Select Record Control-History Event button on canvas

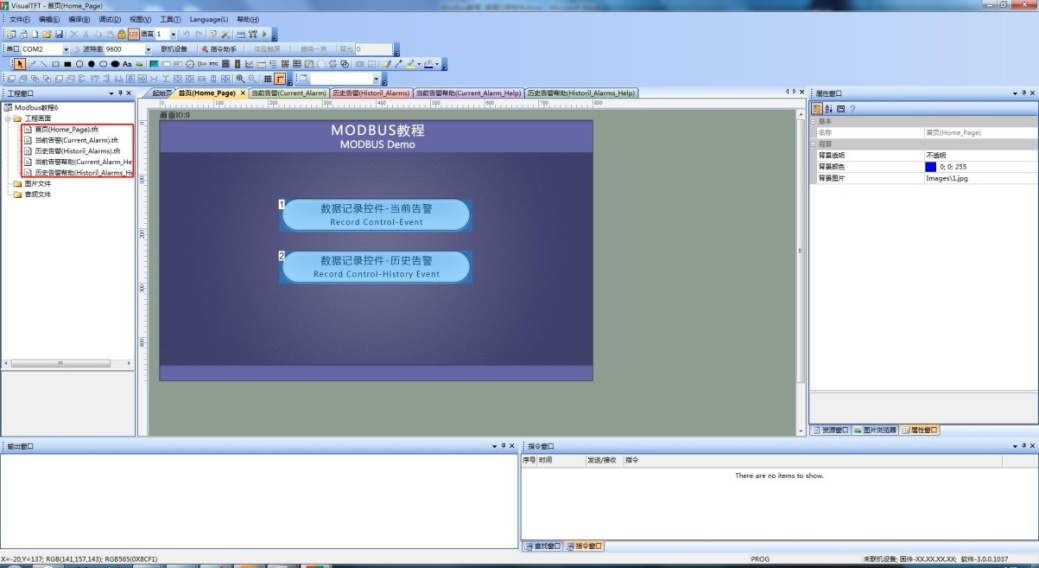pyautogui.click(x=376, y=267)
